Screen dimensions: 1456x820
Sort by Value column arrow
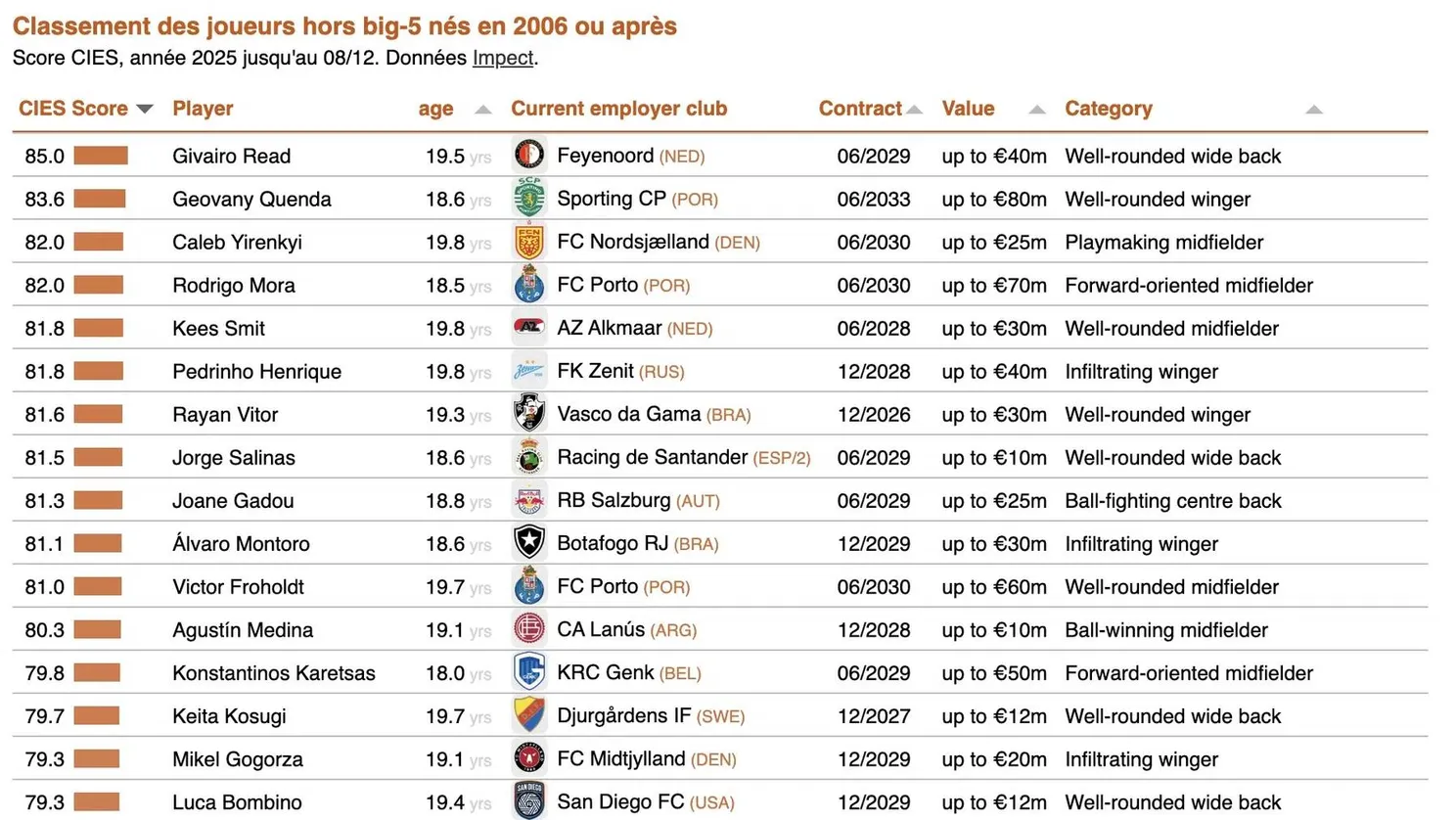pos(1037,110)
